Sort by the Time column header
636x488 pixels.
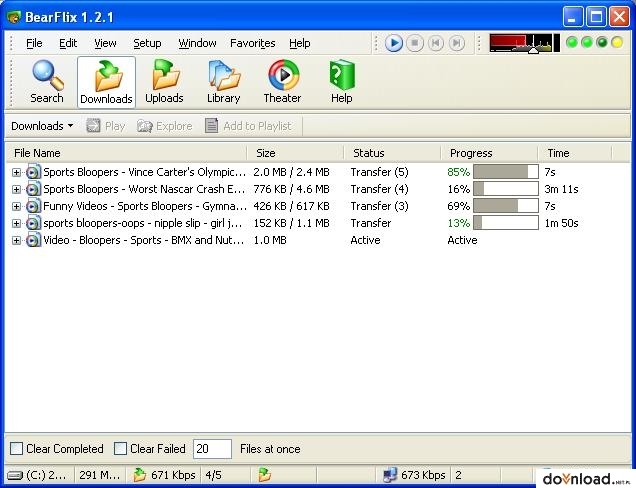click(575, 153)
